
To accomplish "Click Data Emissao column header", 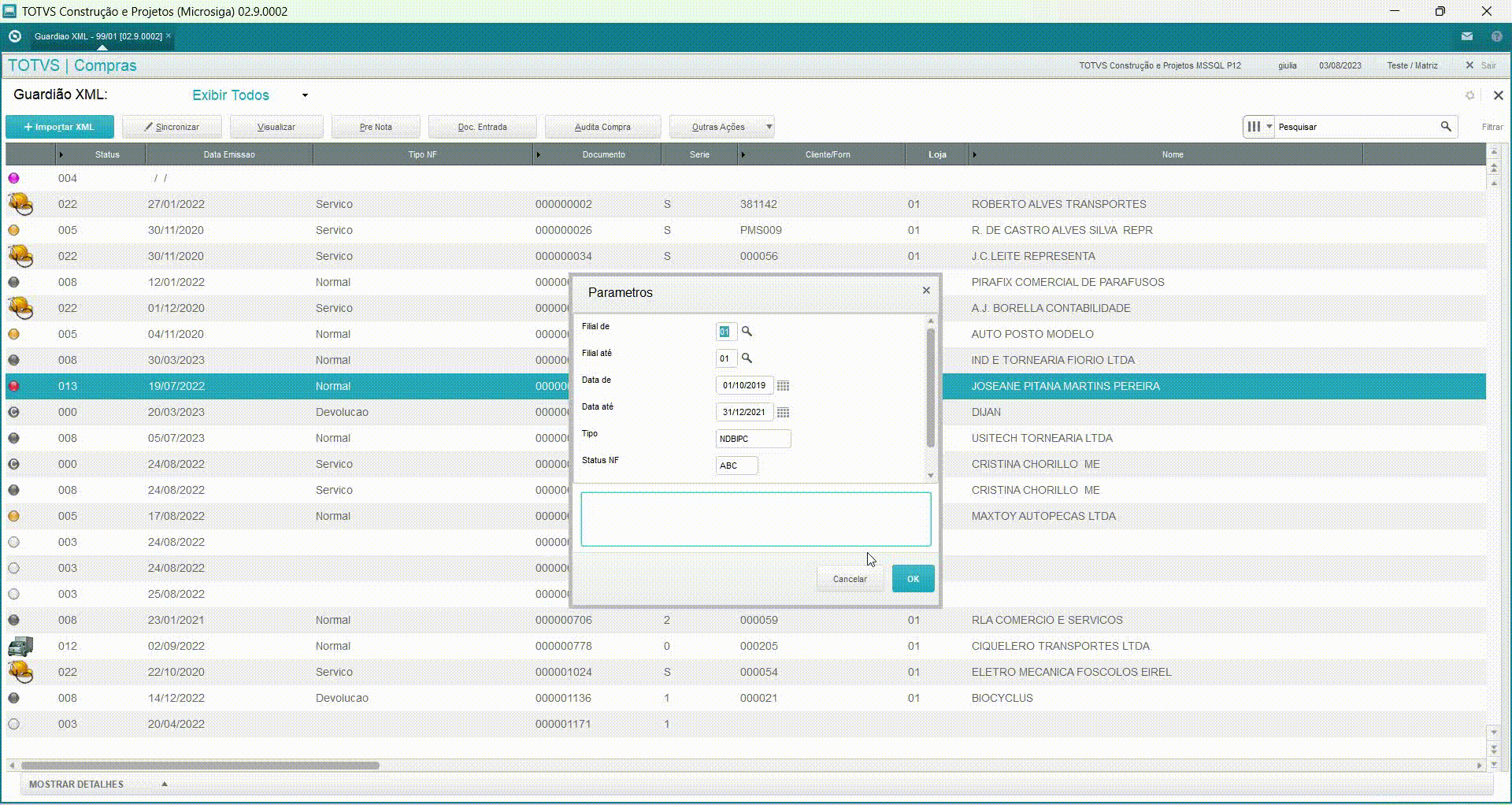I will click(x=229, y=154).
